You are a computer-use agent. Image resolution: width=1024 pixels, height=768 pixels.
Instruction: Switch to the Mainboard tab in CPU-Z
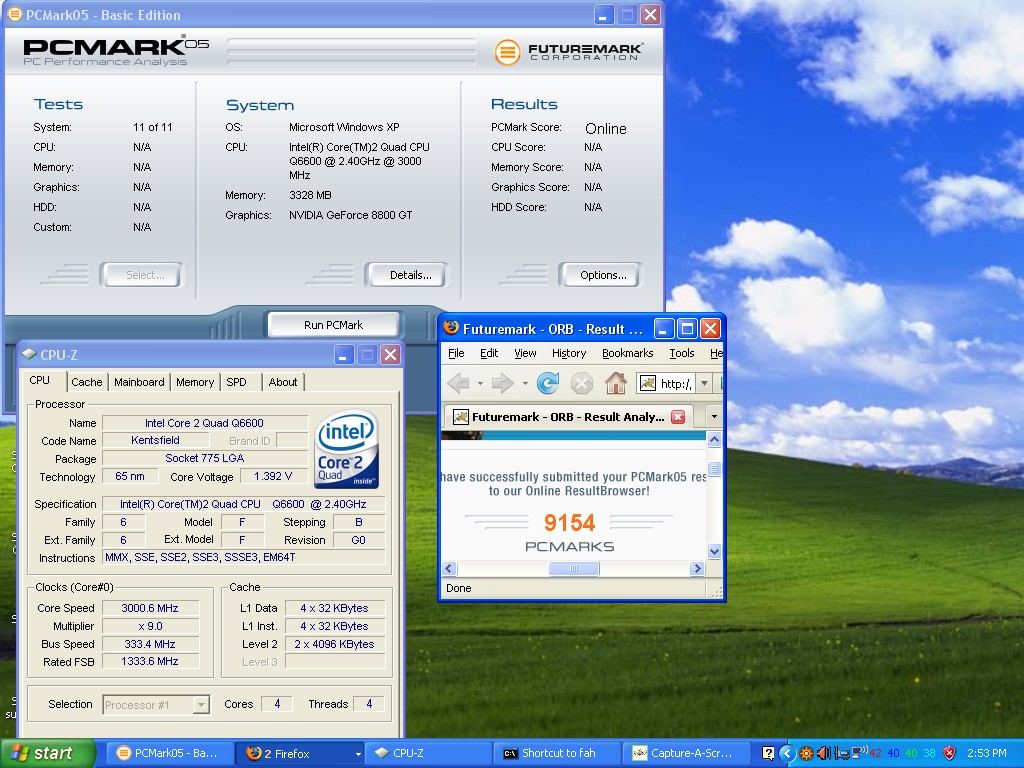point(139,382)
